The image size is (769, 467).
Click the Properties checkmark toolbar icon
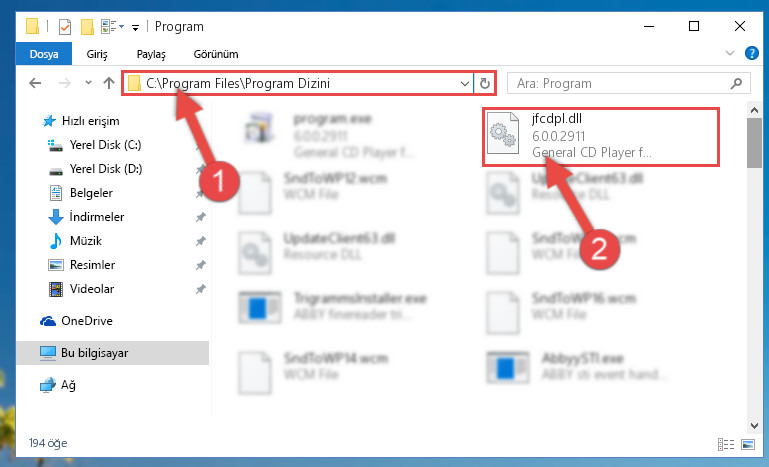[65, 26]
